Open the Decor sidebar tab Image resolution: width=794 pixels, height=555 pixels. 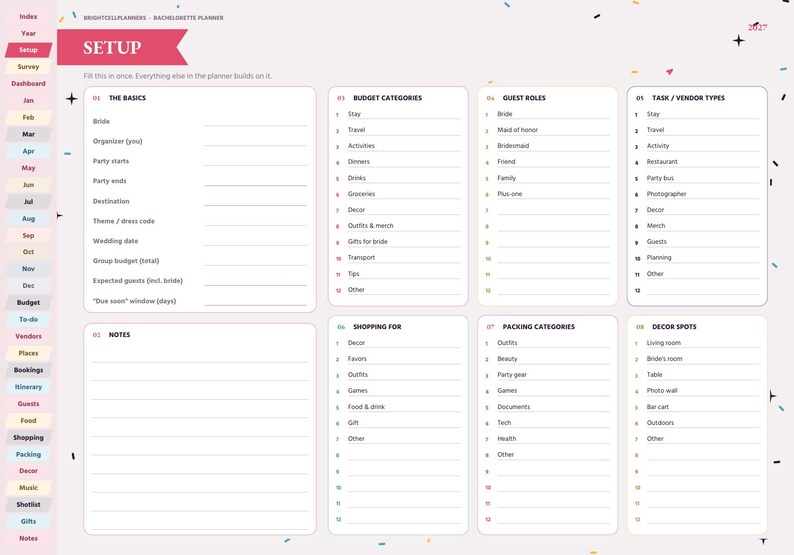[x=28, y=470]
